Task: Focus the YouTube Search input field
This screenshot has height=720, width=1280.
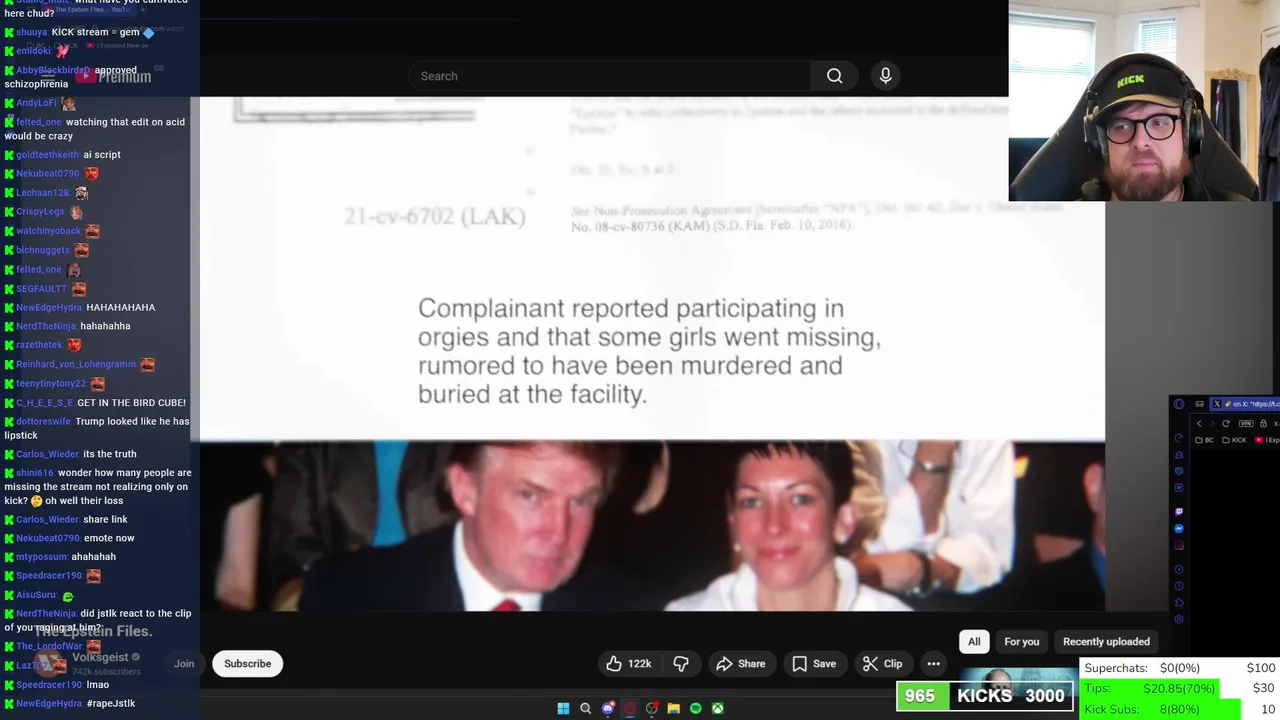Action: click(x=610, y=76)
